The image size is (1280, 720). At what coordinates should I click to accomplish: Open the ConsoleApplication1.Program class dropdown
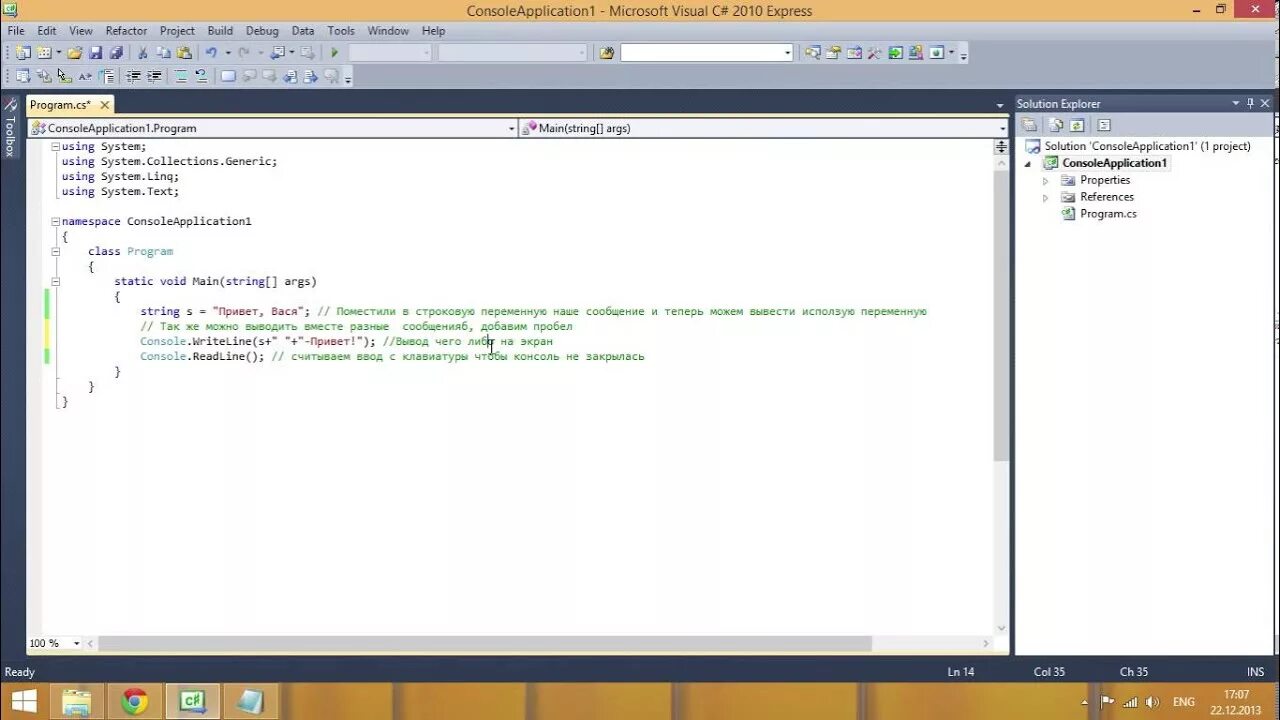[511, 128]
